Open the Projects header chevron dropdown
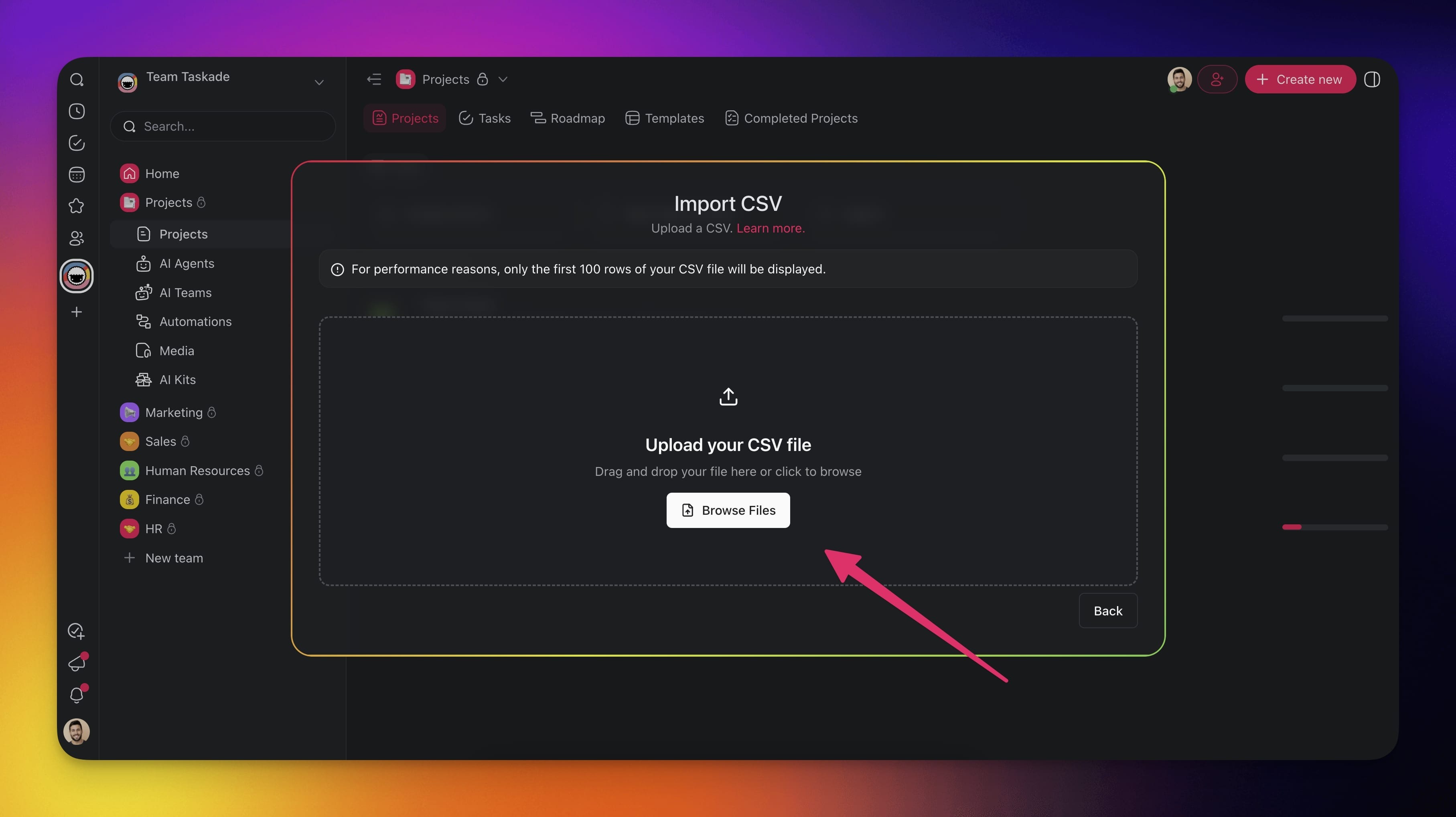This screenshot has width=1456, height=817. click(x=503, y=80)
